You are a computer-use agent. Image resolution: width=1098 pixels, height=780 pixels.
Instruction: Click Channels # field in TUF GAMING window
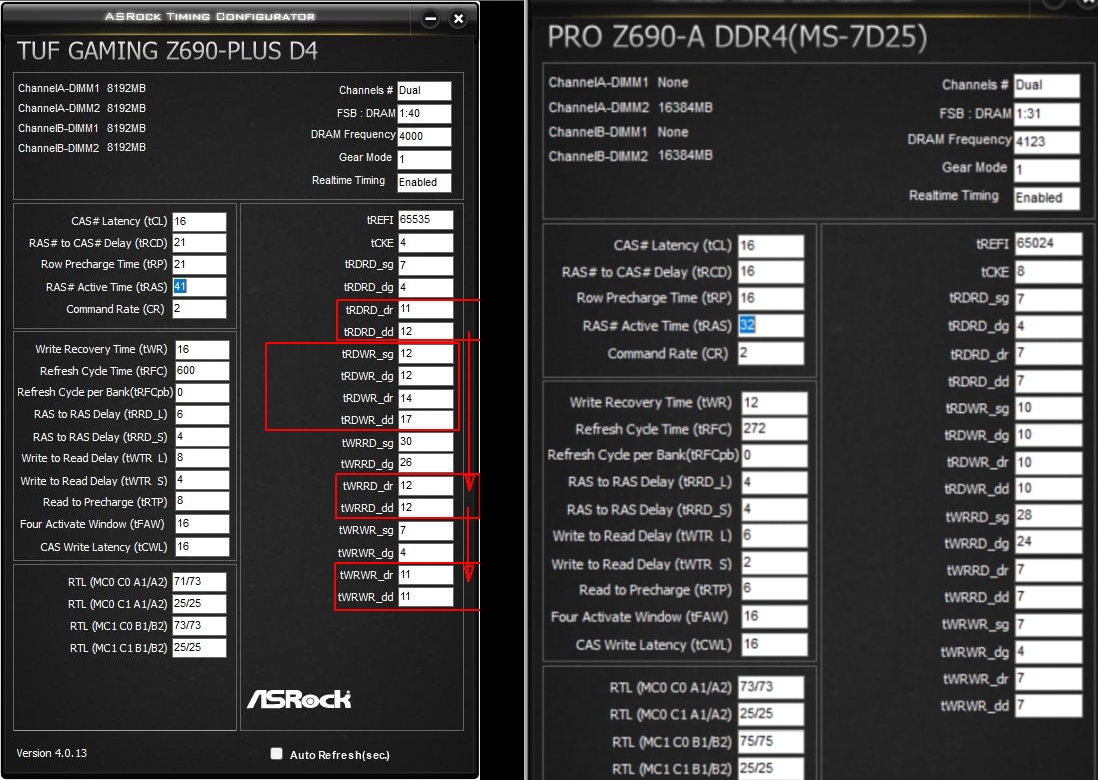point(424,90)
